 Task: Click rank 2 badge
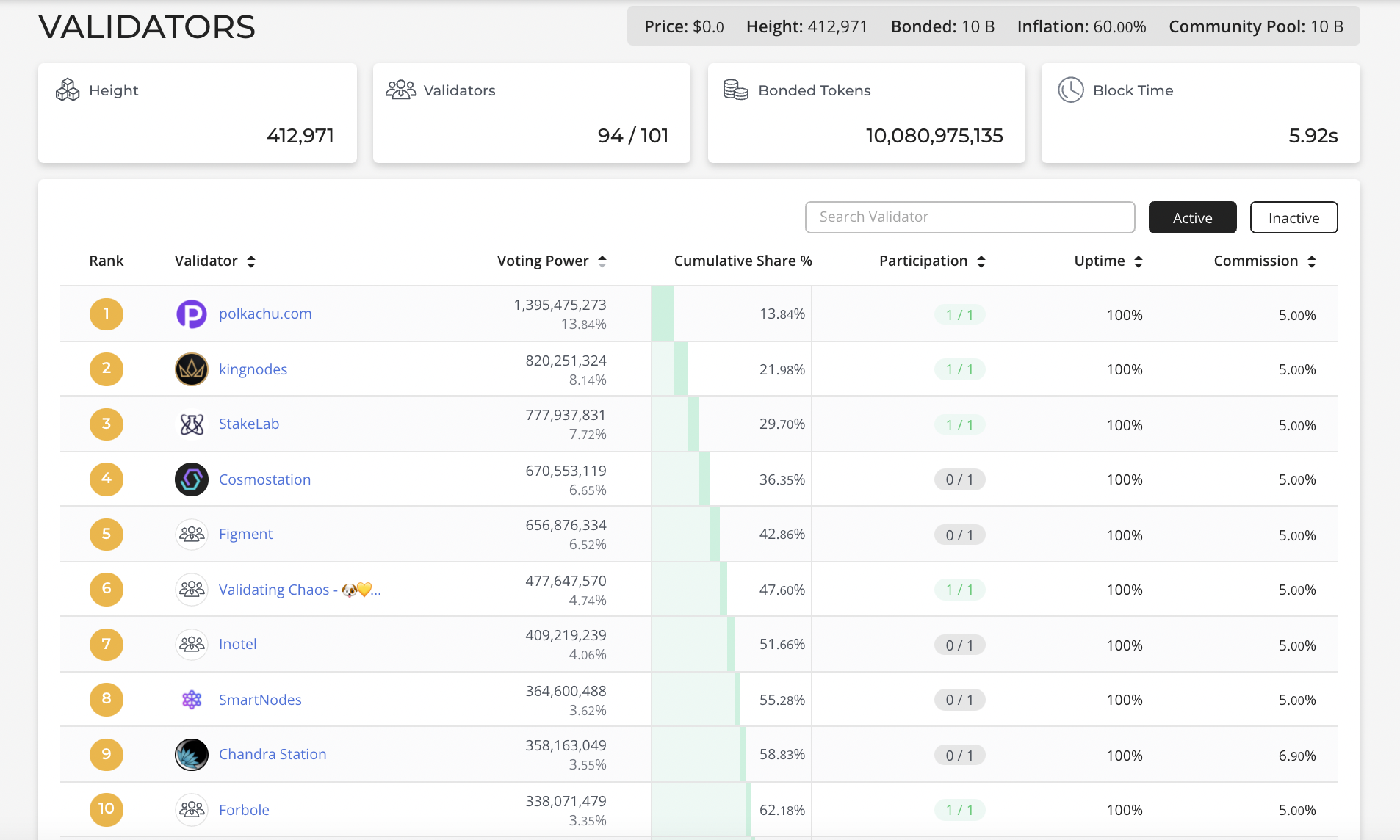(107, 369)
